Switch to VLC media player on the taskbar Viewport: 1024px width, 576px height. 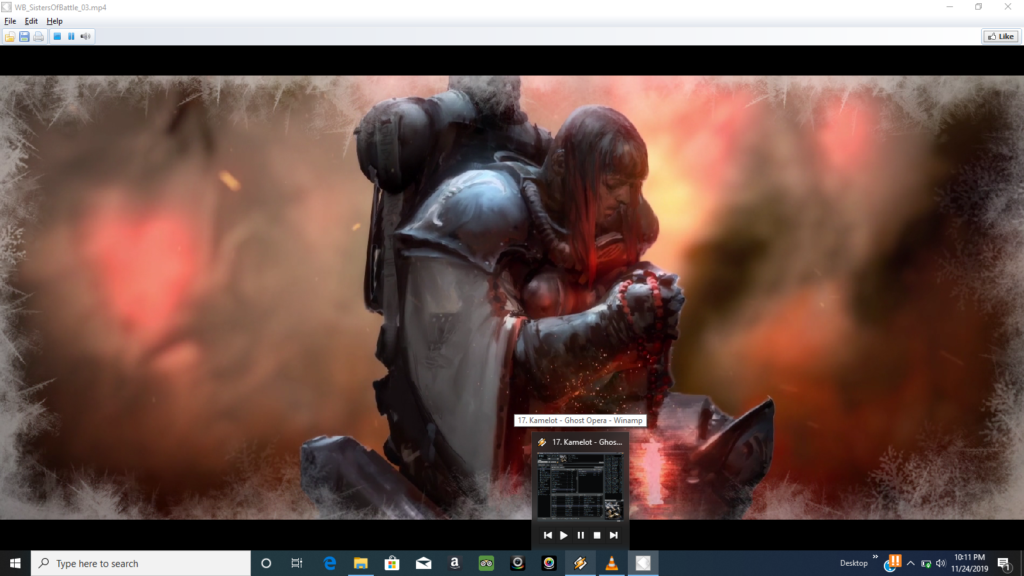point(611,563)
